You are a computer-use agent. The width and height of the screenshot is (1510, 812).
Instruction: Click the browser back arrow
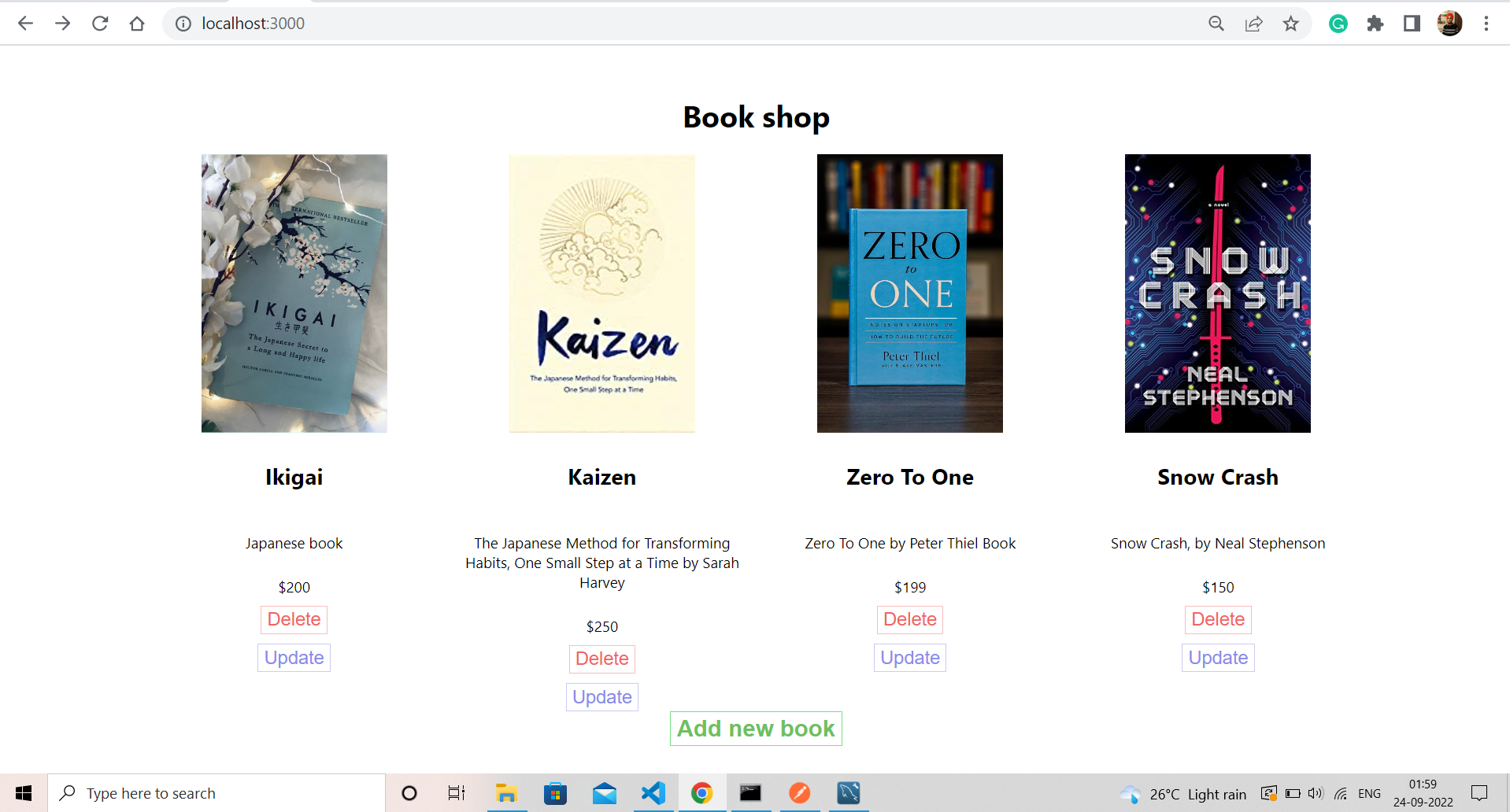point(25,24)
